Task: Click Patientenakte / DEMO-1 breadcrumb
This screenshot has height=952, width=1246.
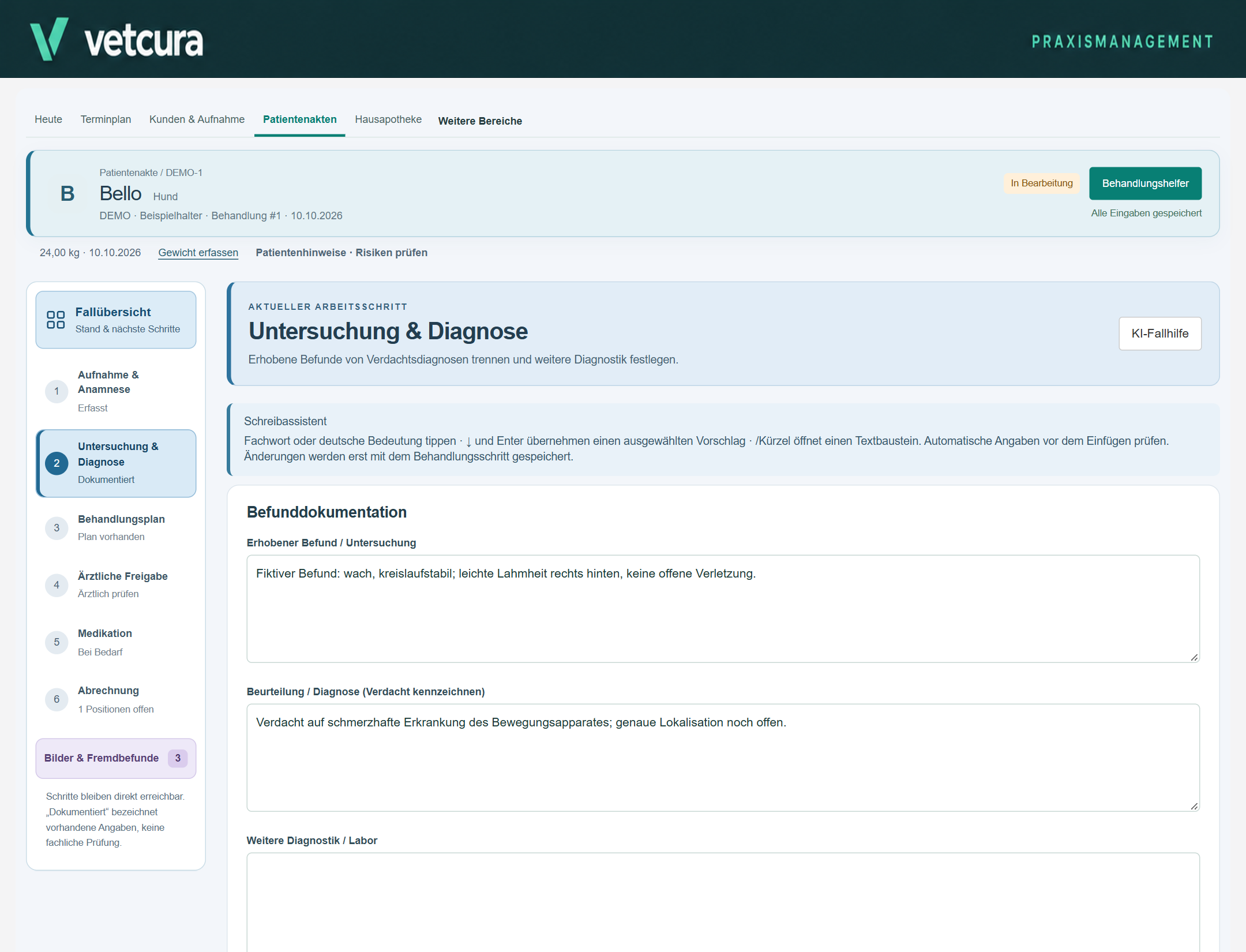Action: point(151,173)
